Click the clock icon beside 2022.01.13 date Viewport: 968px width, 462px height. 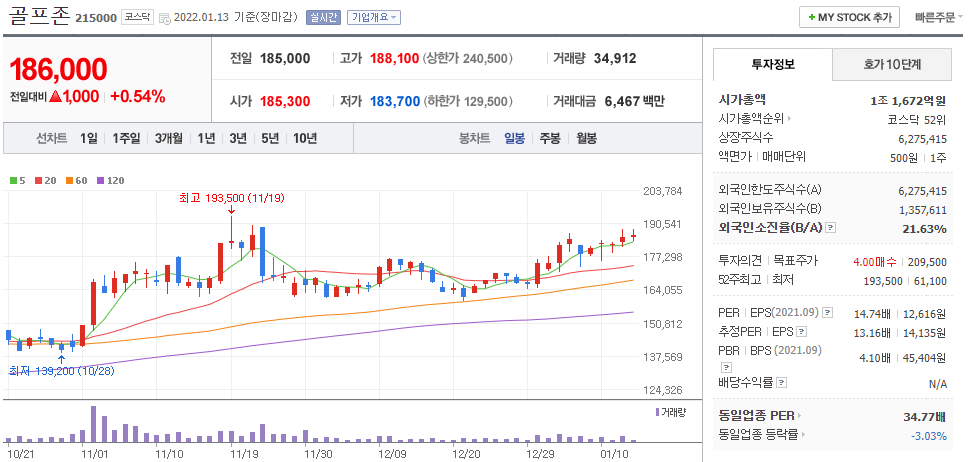pos(165,18)
